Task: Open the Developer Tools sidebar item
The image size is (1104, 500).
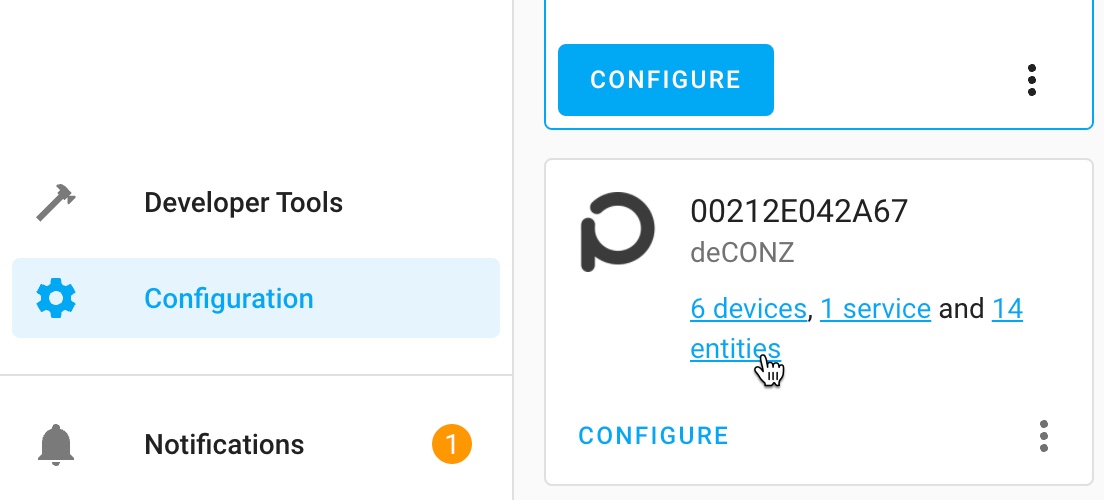Action: (x=243, y=203)
